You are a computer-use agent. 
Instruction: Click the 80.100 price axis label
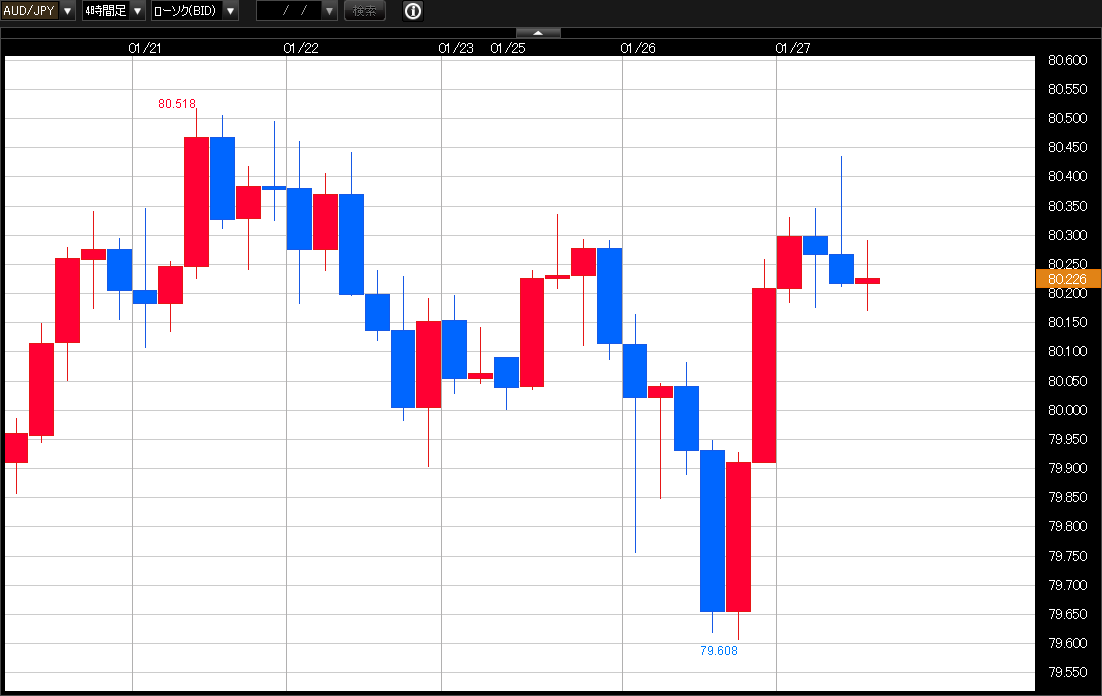(x=1068, y=352)
